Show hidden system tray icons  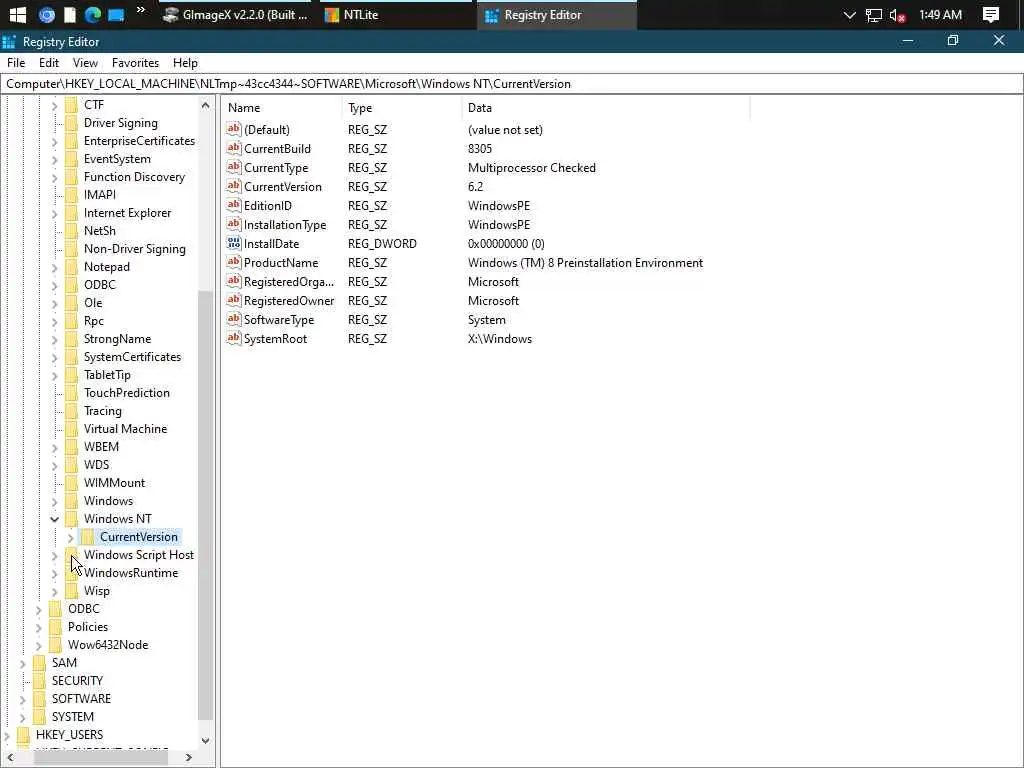click(x=849, y=15)
